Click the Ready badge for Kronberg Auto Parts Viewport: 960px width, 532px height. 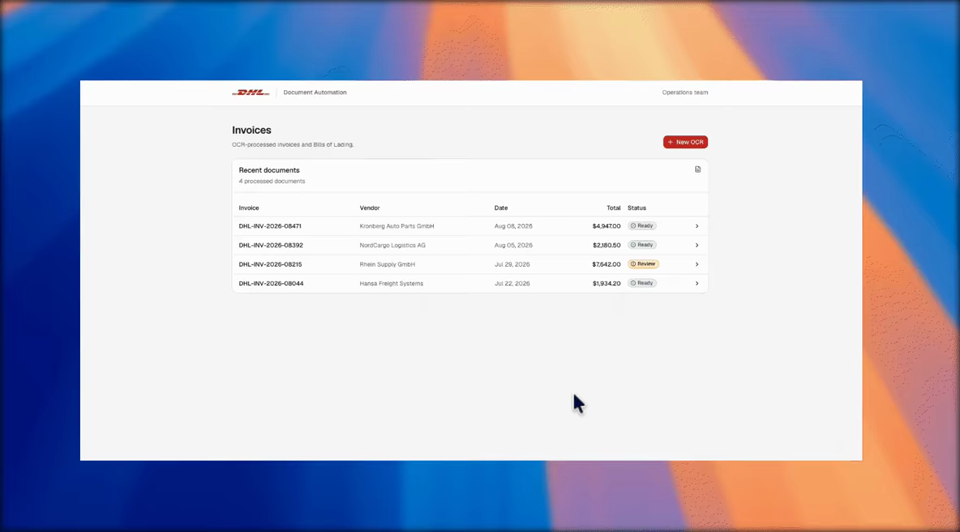[642, 226]
